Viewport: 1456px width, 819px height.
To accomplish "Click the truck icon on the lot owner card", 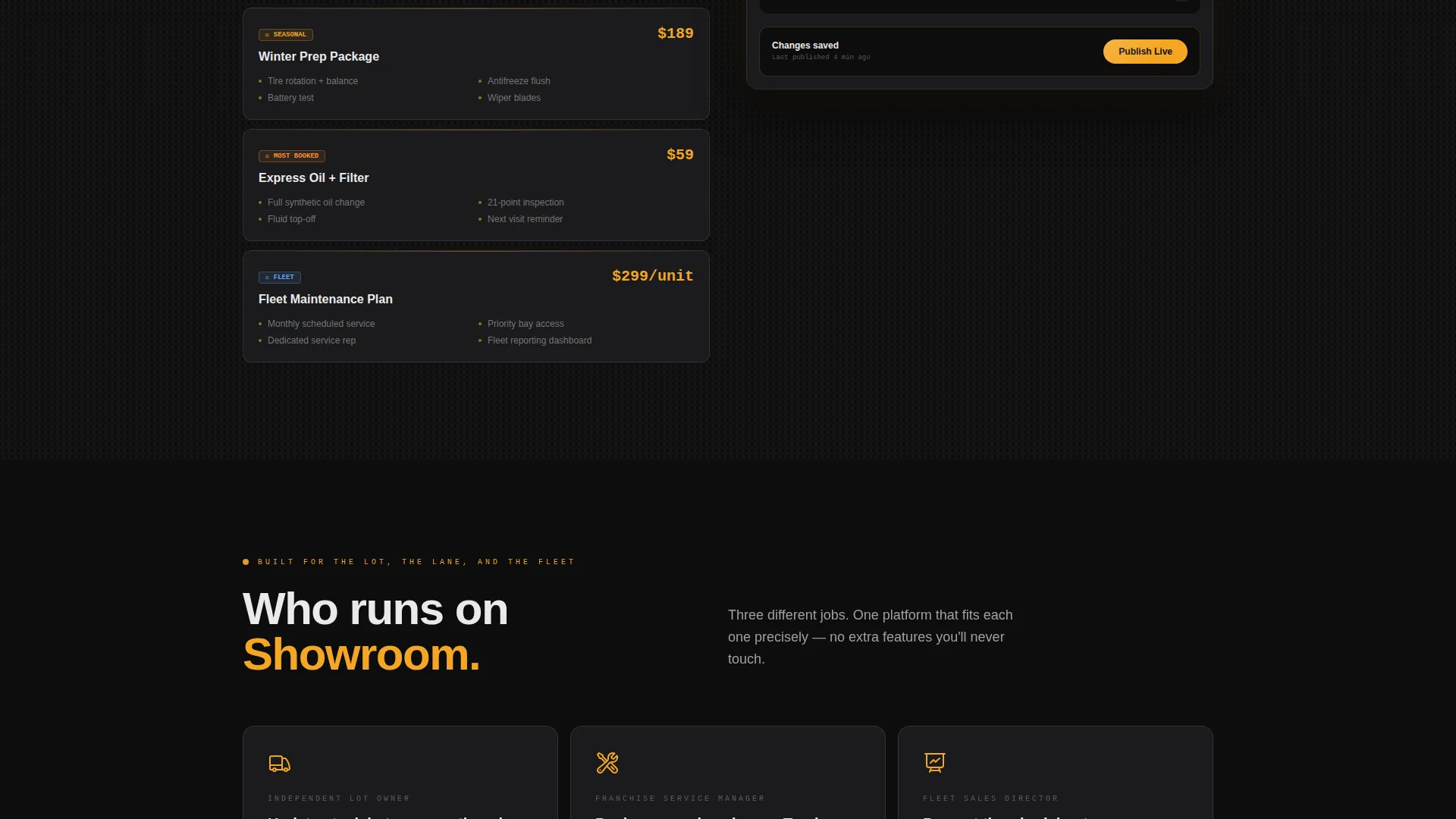I will 280,763.
